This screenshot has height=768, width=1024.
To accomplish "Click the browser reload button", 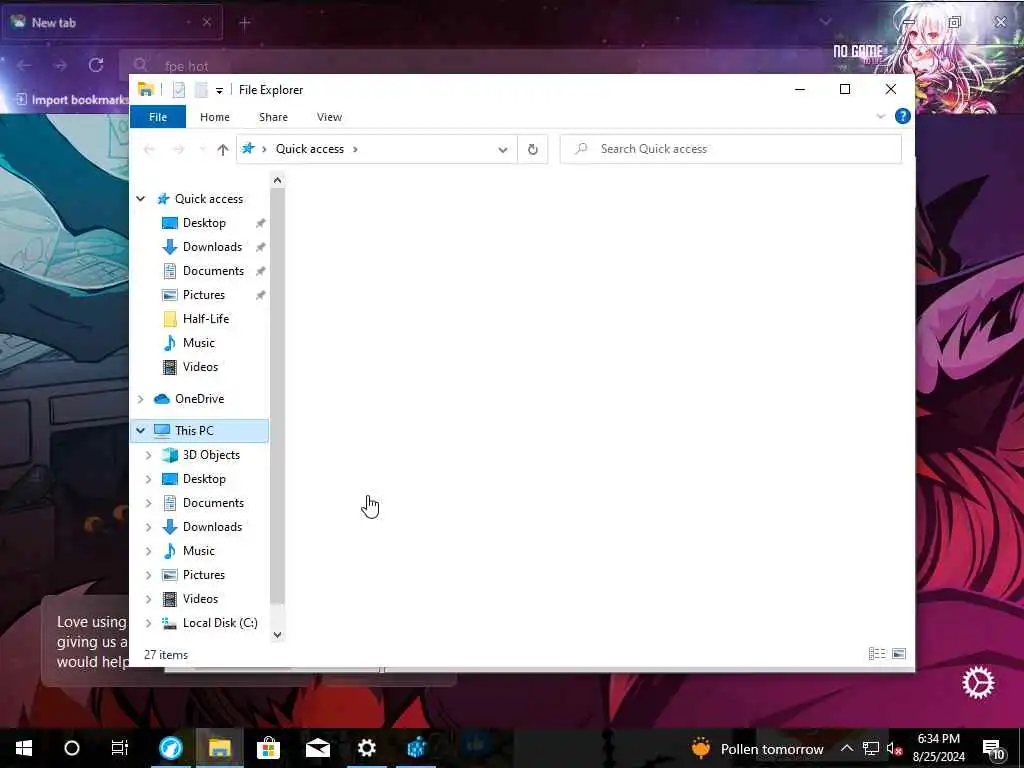I will 96,65.
